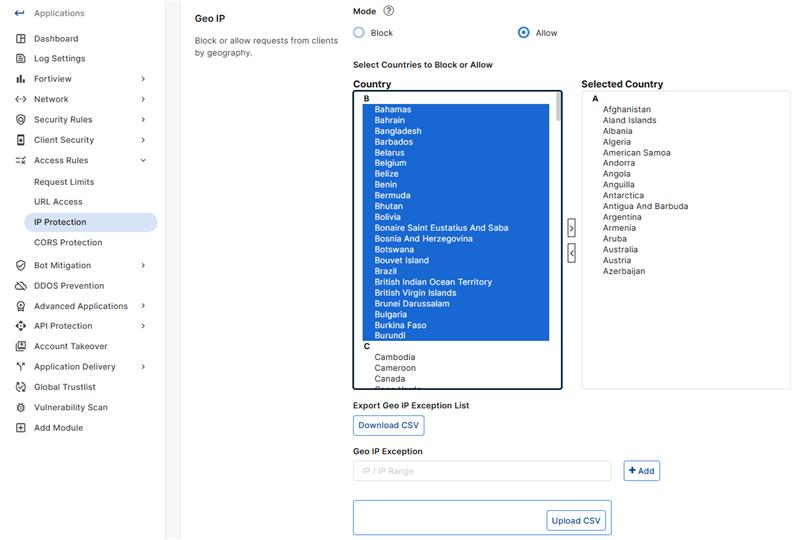
Task: Click the DDOS Prevention cloud icon
Action: click(x=20, y=286)
